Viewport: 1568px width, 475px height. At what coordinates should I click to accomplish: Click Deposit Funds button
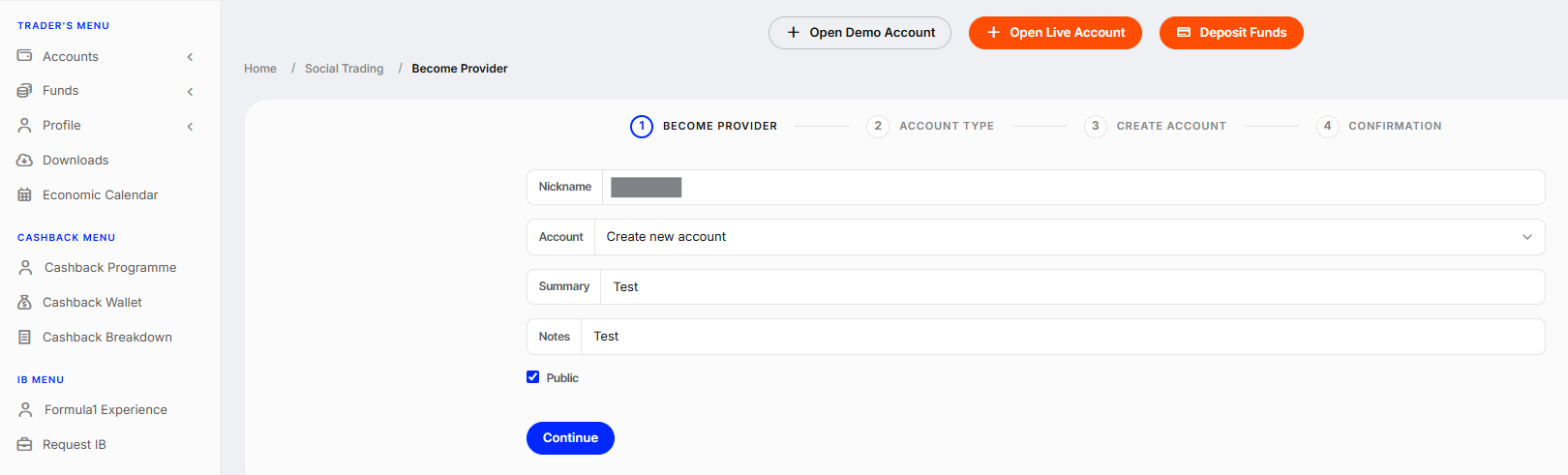(x=1231, y=33)
